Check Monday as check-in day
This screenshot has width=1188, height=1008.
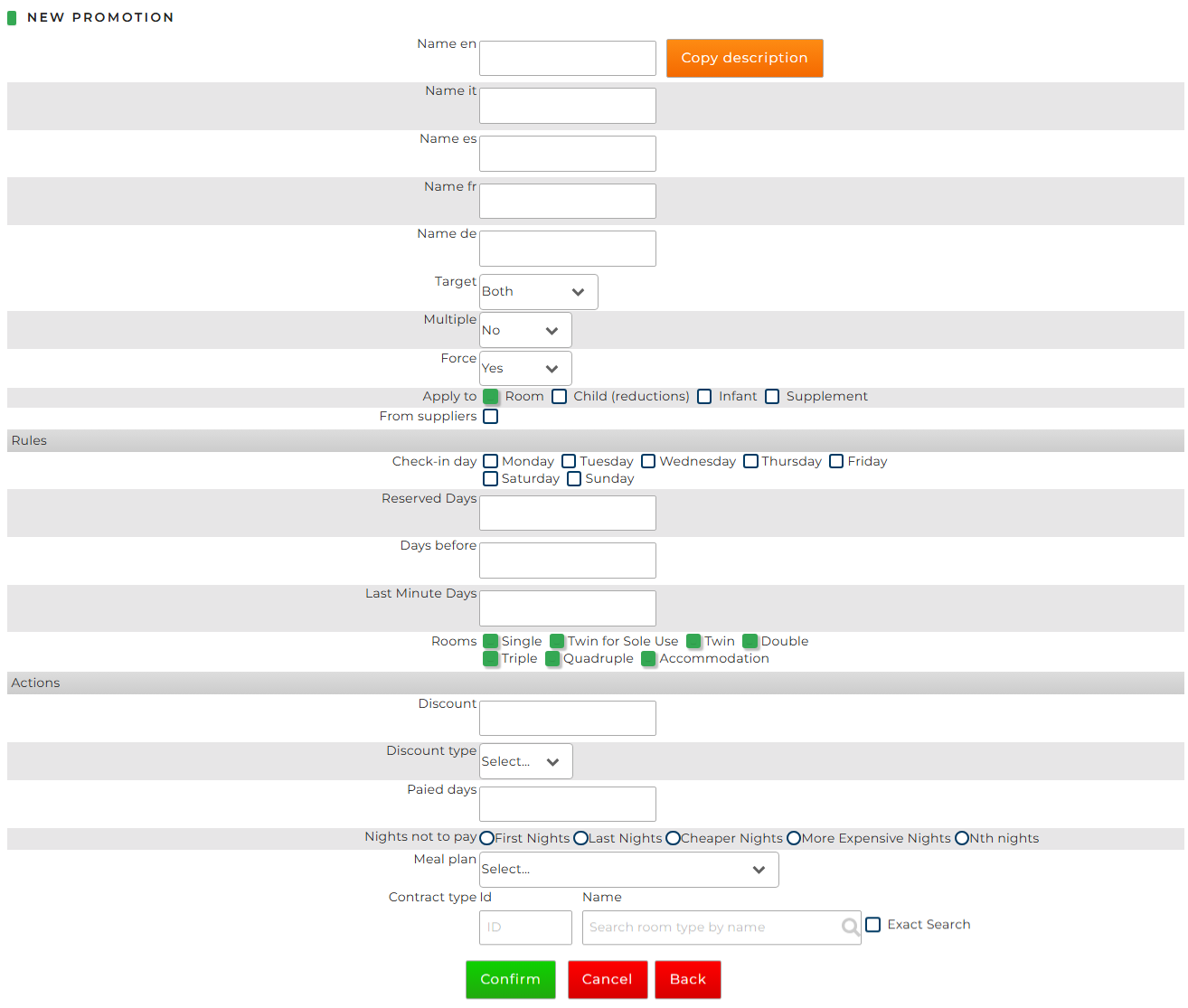point(491,462)
